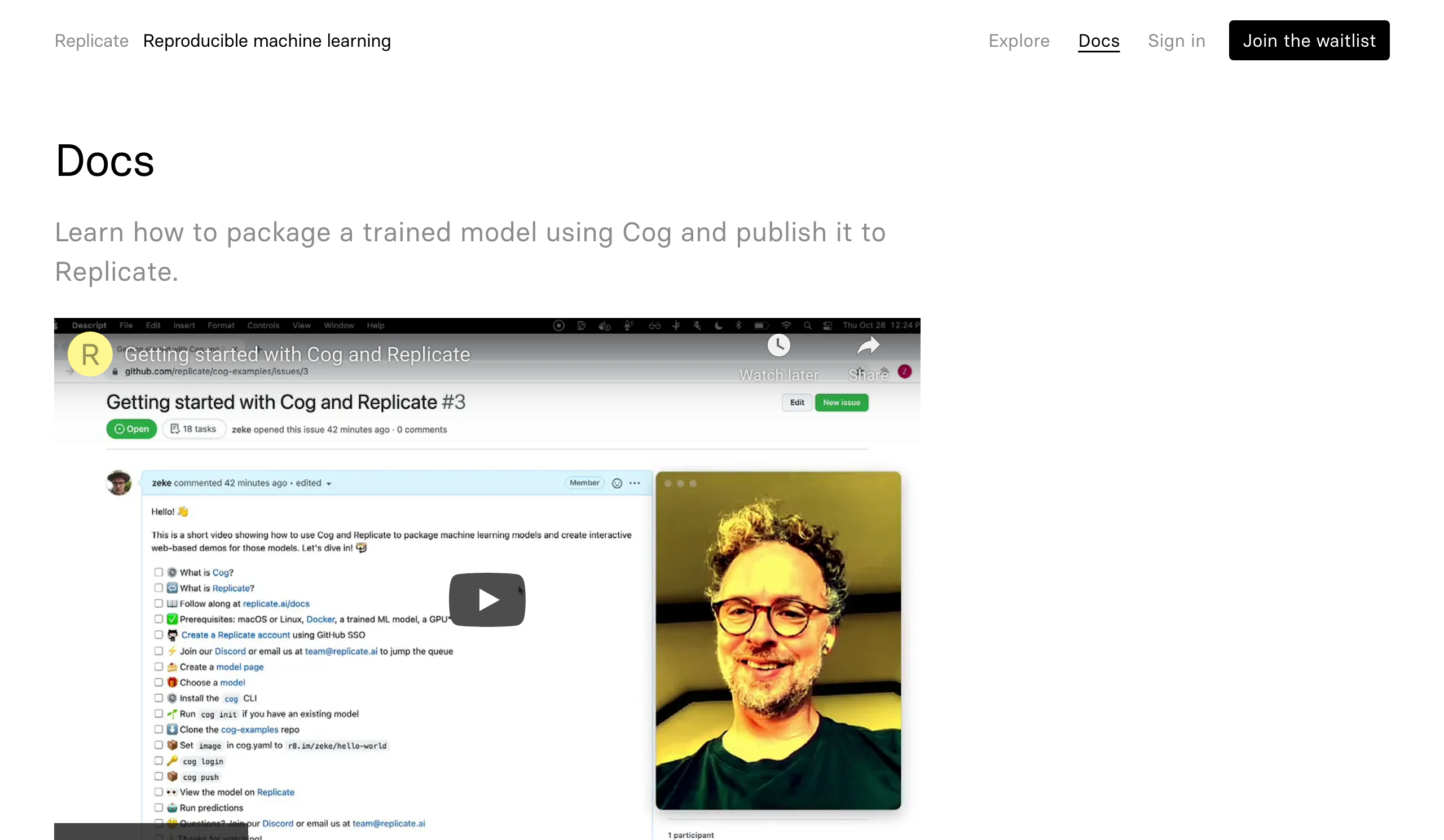Click the emoji reaction smiley icon
This screenshot has height=840, width=1444.
(617, 483)
